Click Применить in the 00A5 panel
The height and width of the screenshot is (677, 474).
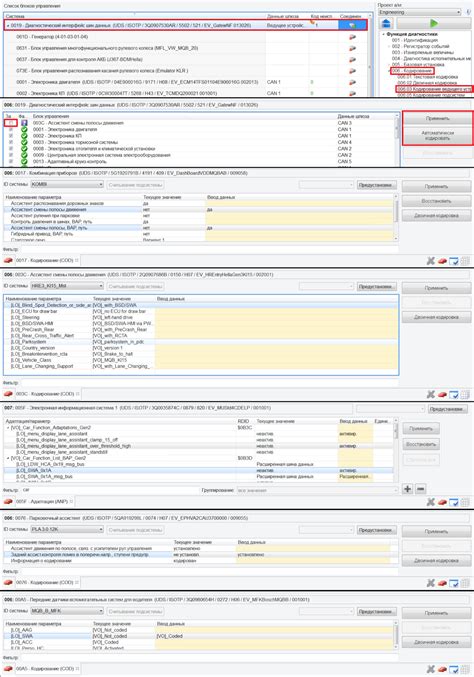click(x=436, y=613)
